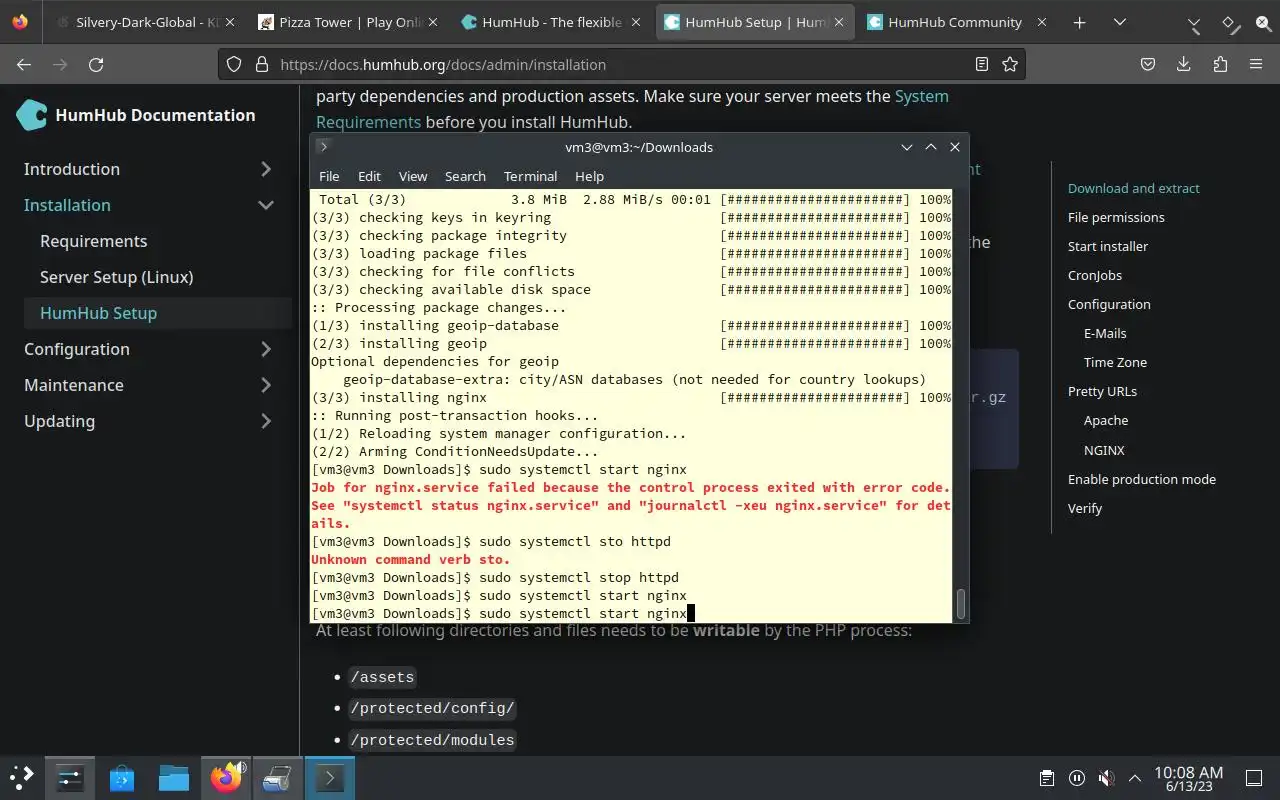The width and height of the screenshot is (1280, 800).
Task: Click the Firefox back arrow button
Action: tap(24, 64)
